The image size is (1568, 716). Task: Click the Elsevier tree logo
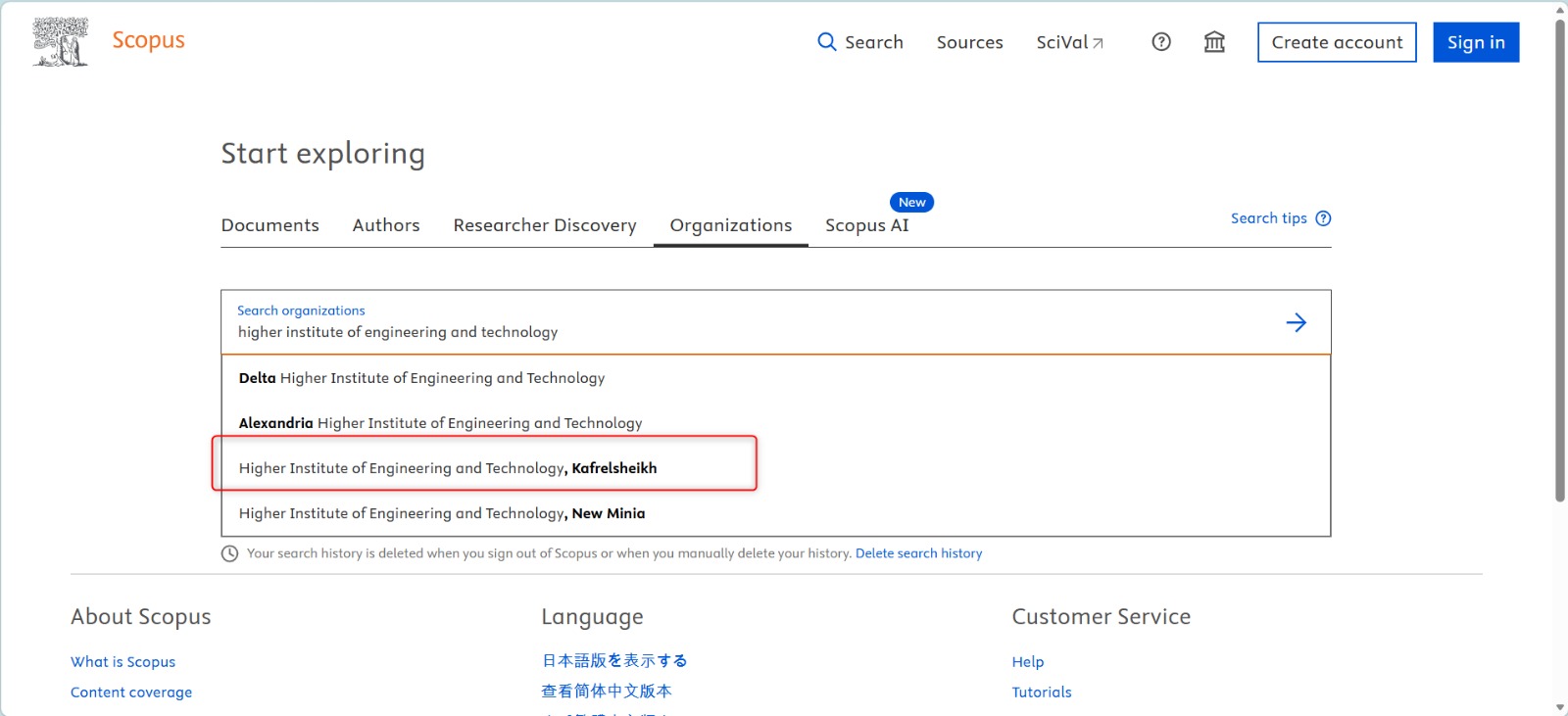[60, 42]
